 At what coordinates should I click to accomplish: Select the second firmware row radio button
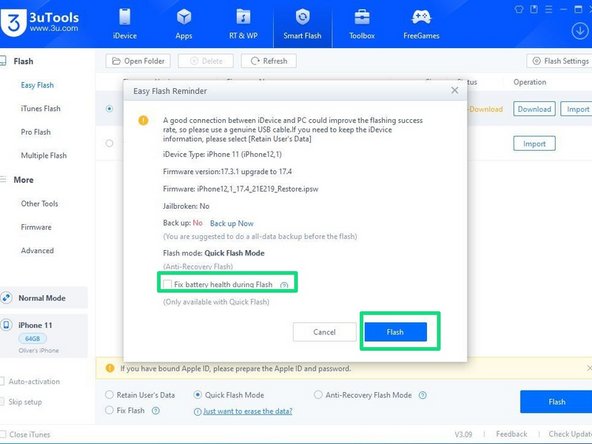click(x=109, y=143)
